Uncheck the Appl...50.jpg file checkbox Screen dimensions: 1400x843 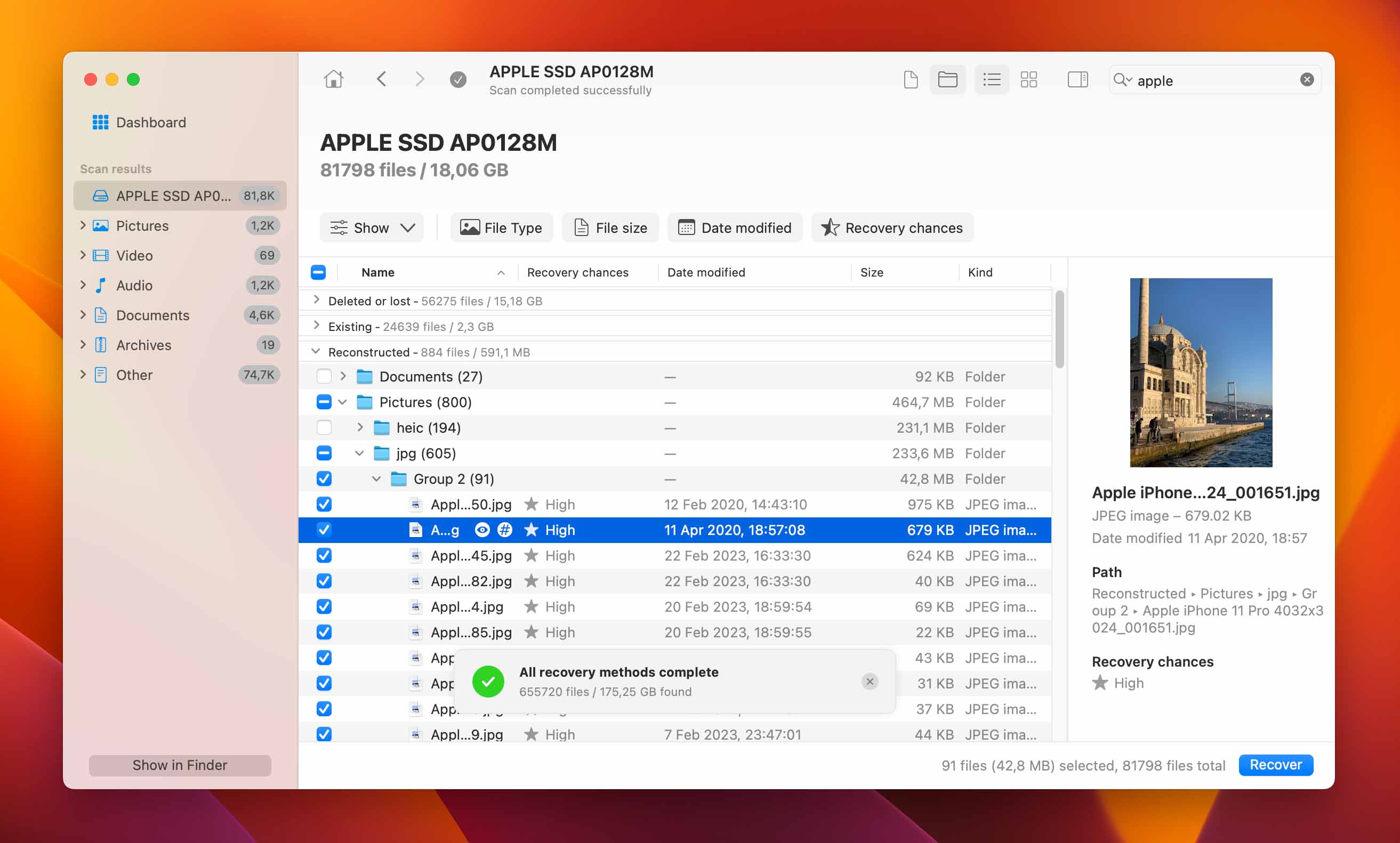click(324, 505)
